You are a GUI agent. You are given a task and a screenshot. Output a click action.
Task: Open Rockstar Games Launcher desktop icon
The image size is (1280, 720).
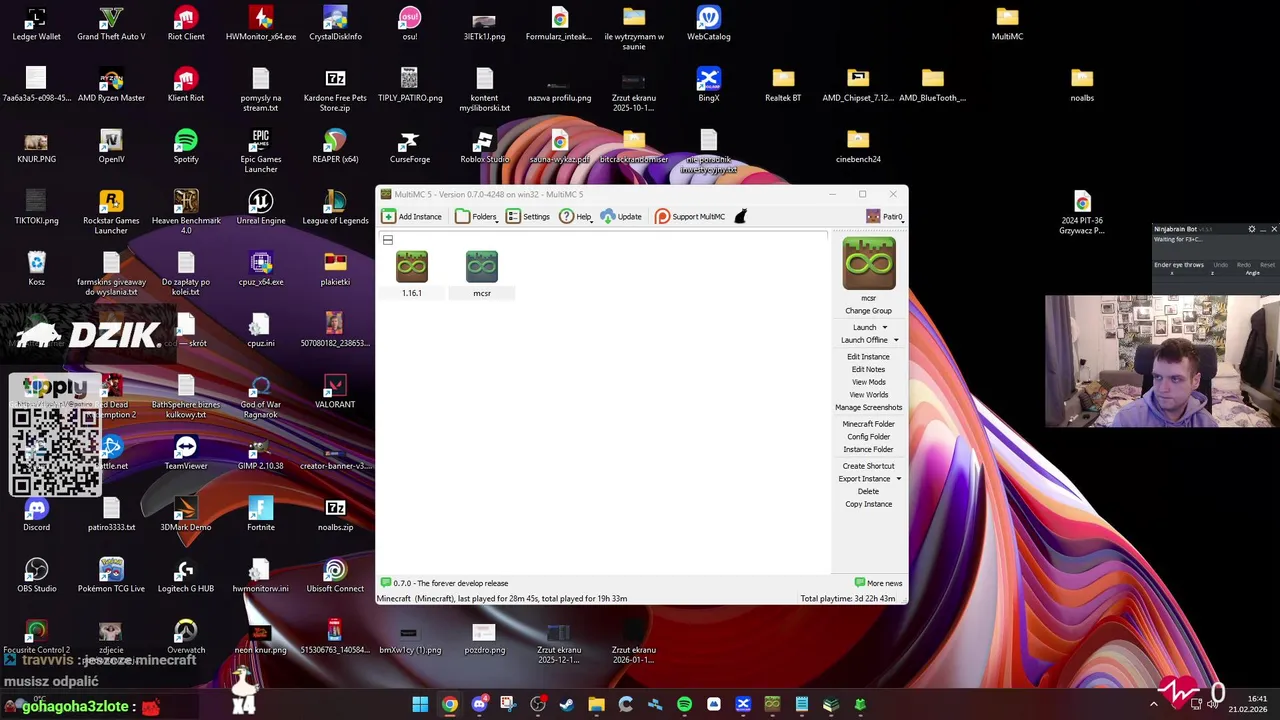click(x=111, y=213)
